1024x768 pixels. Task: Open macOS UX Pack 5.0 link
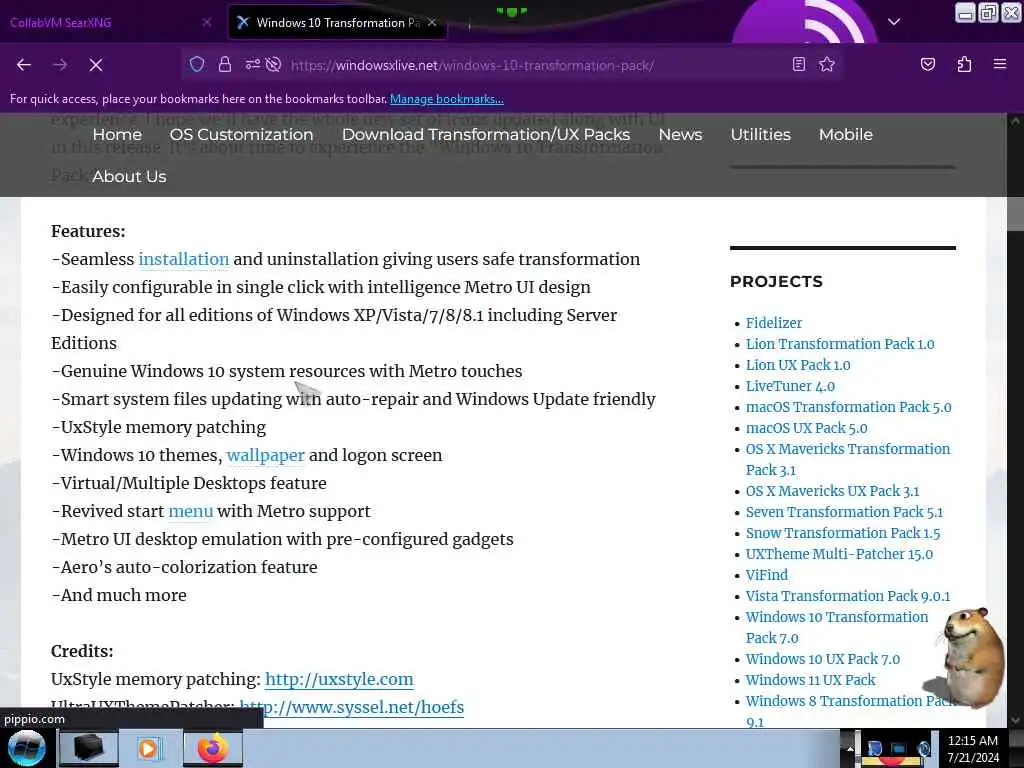pyautogui.click(x=807, y=428)
